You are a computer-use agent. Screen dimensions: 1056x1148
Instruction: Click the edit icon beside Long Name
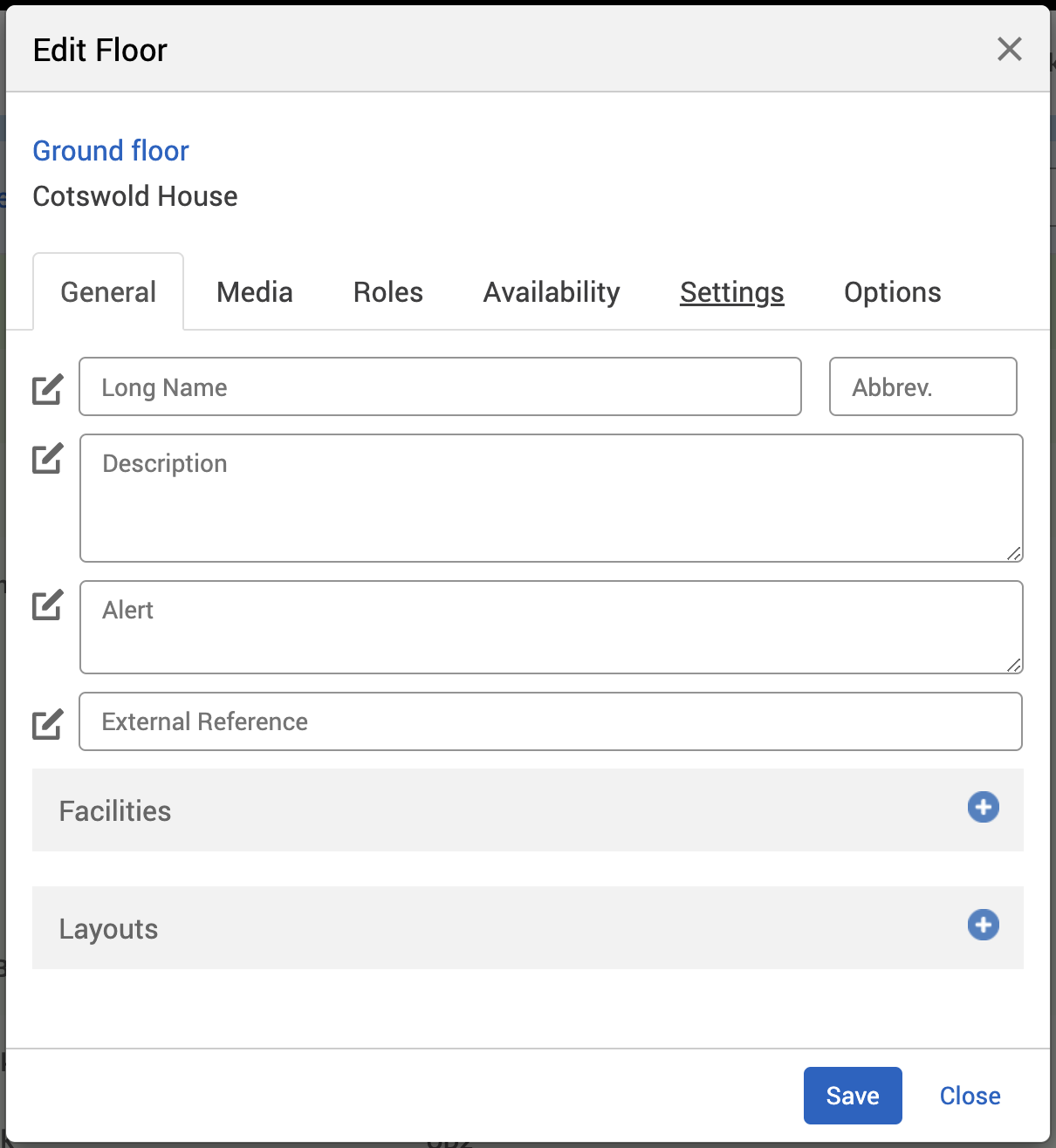click(x=47, y=388)
